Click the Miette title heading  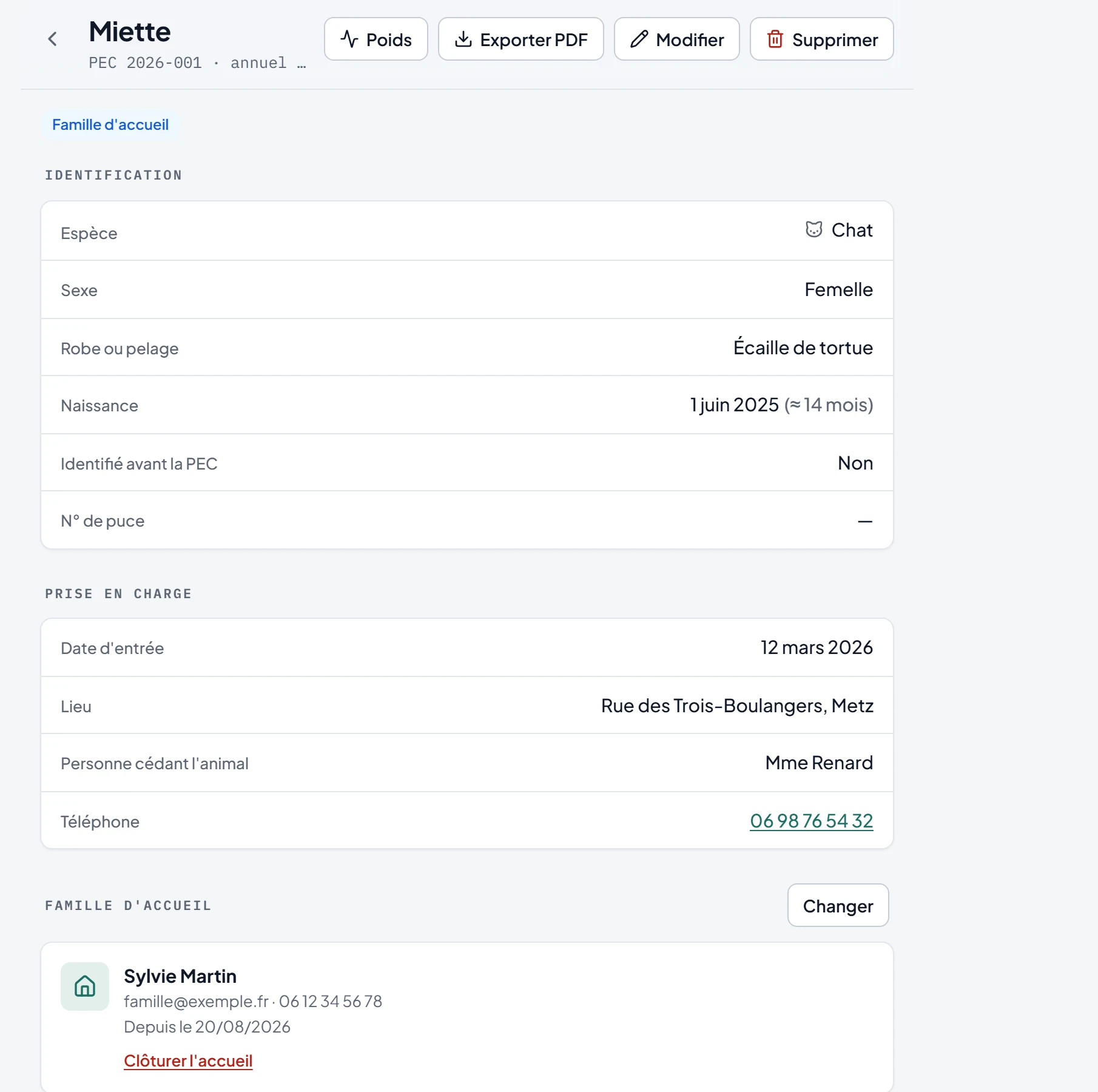coord(130,32)
